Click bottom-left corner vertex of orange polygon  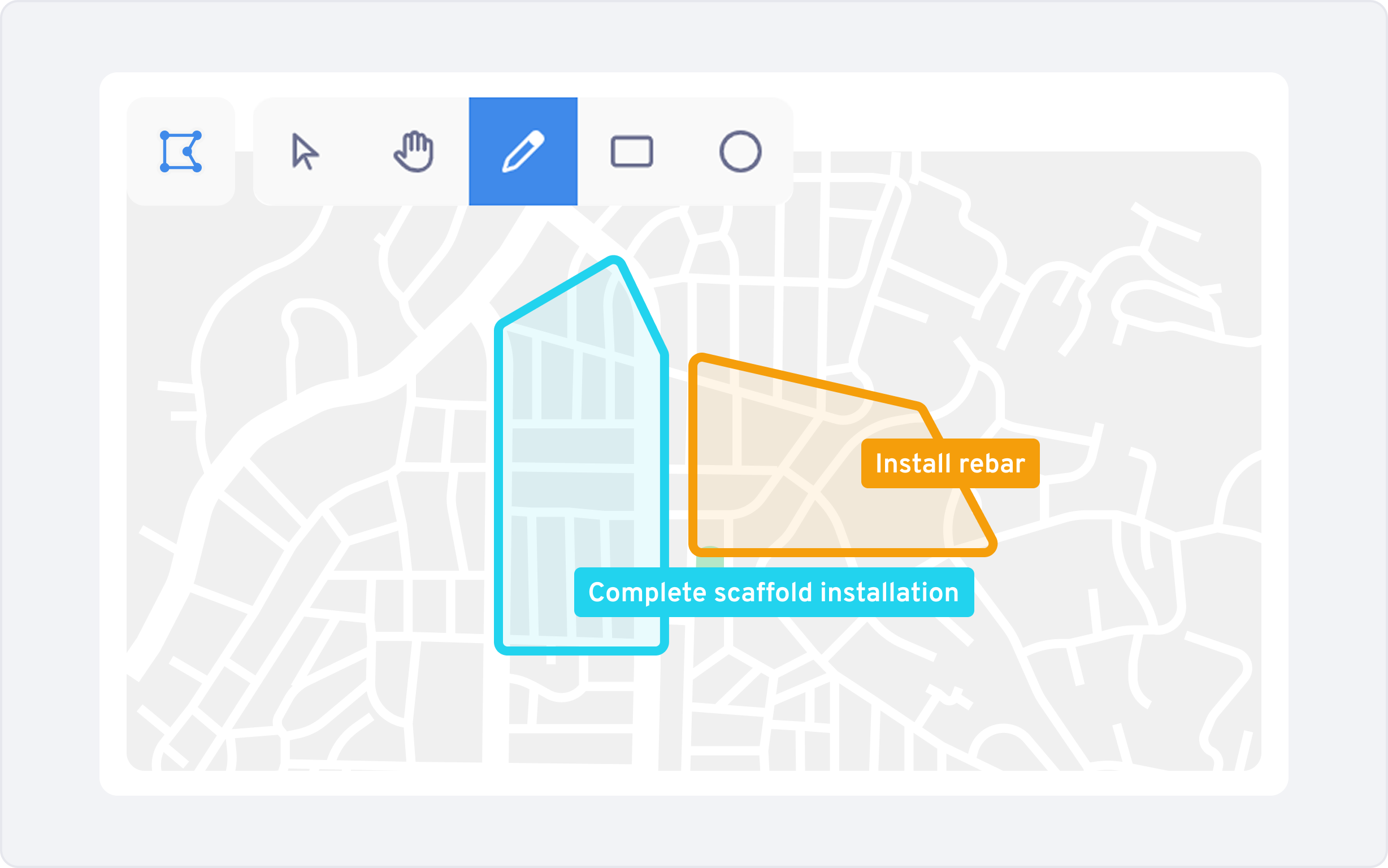[695, 550]
